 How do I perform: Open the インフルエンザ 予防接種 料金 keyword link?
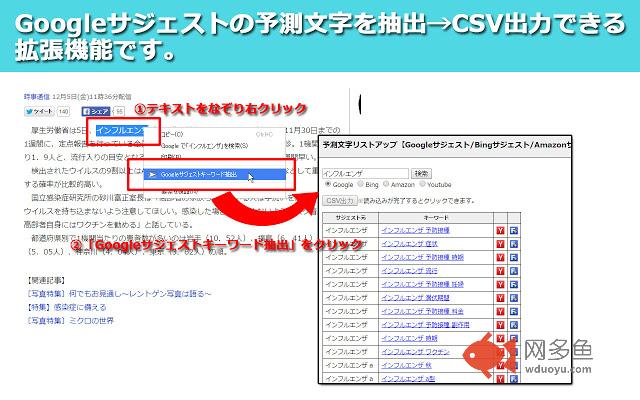(422, 311)
